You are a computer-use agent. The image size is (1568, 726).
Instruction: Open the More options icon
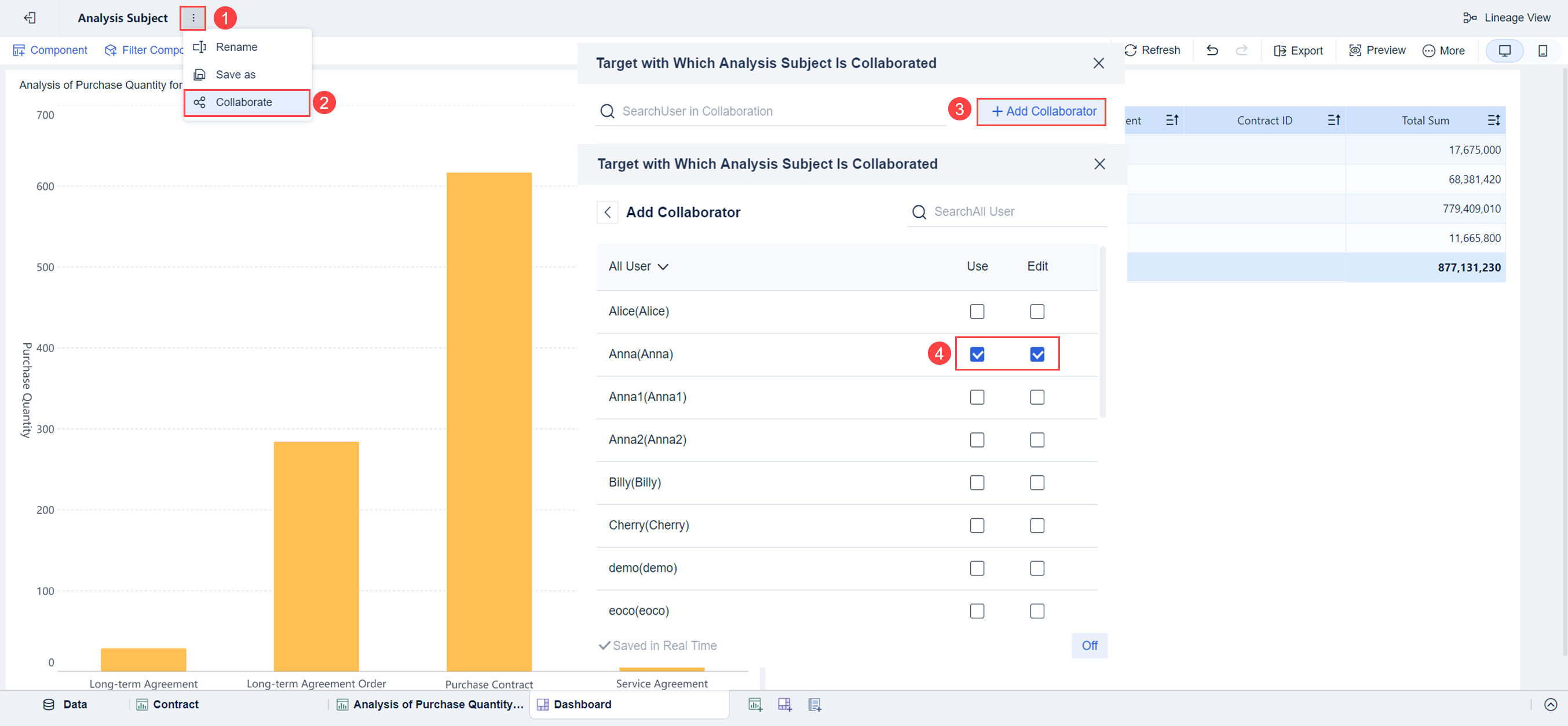[x=1443, y=50]
